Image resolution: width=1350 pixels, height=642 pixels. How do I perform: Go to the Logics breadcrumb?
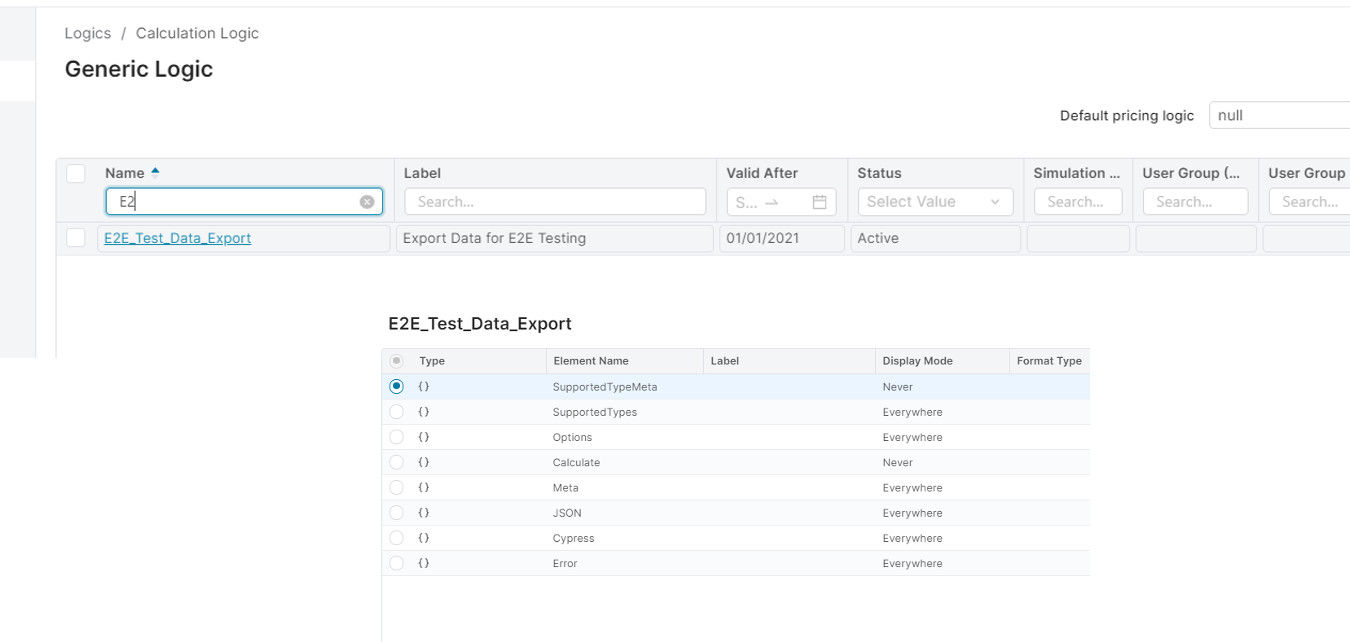click(x=88, y=33)
